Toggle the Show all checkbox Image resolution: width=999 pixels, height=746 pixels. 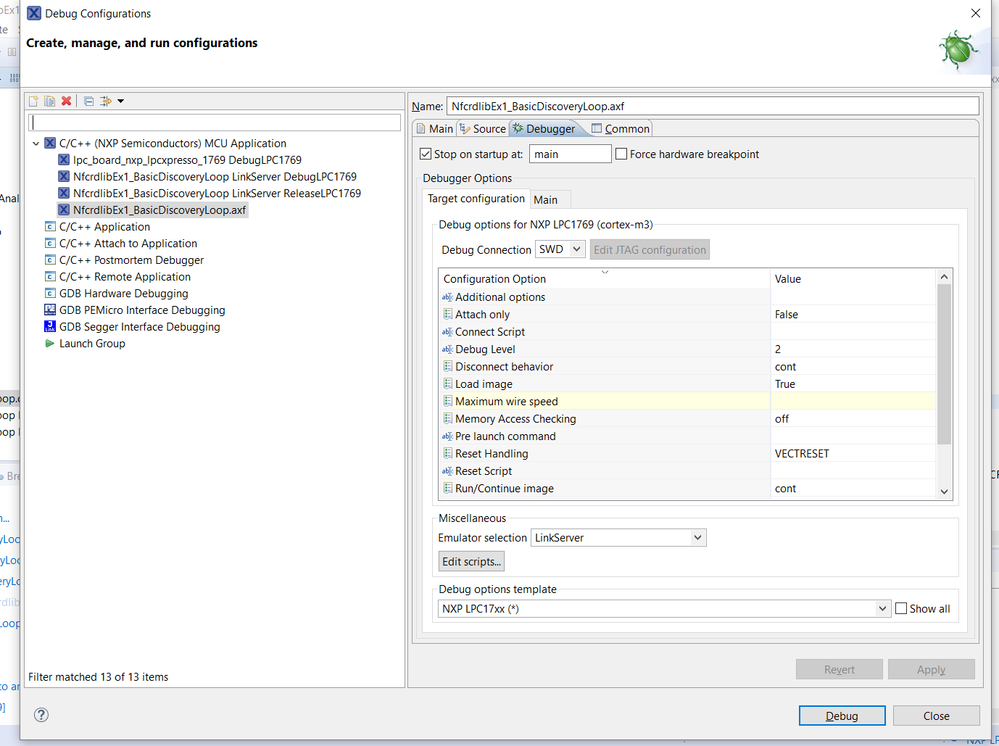(901, 608)
